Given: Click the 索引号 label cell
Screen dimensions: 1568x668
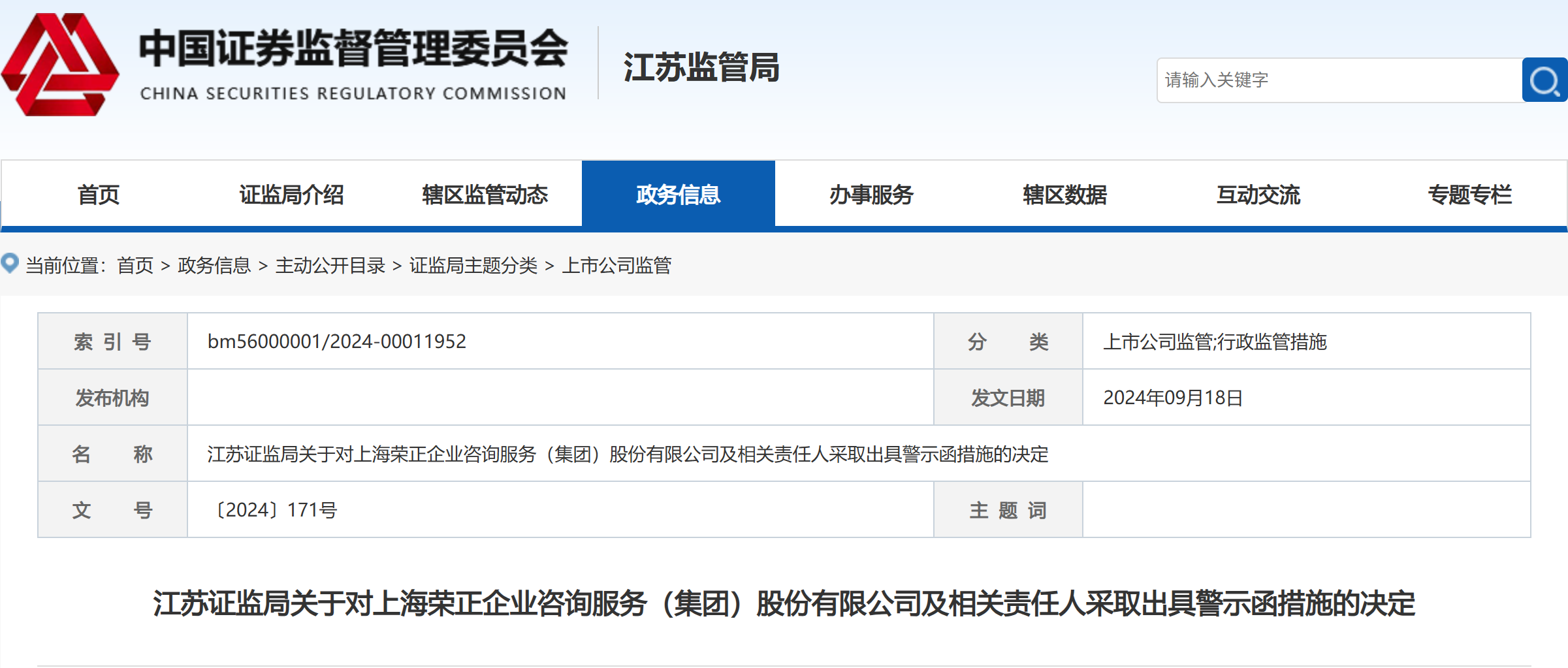Looking at the screenshot, I should (112, 342).
